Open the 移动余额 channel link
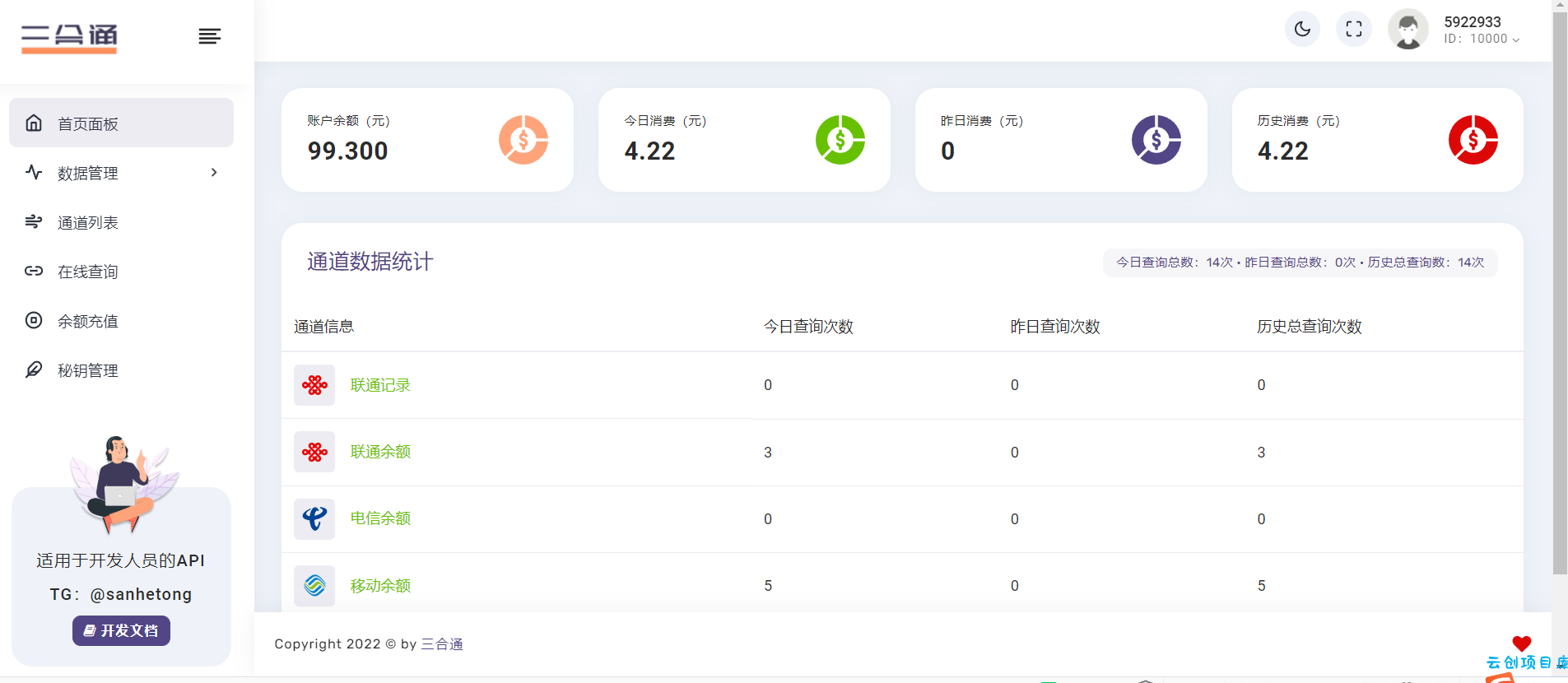Screen dimensions: 1568x683 coord(380,586)
